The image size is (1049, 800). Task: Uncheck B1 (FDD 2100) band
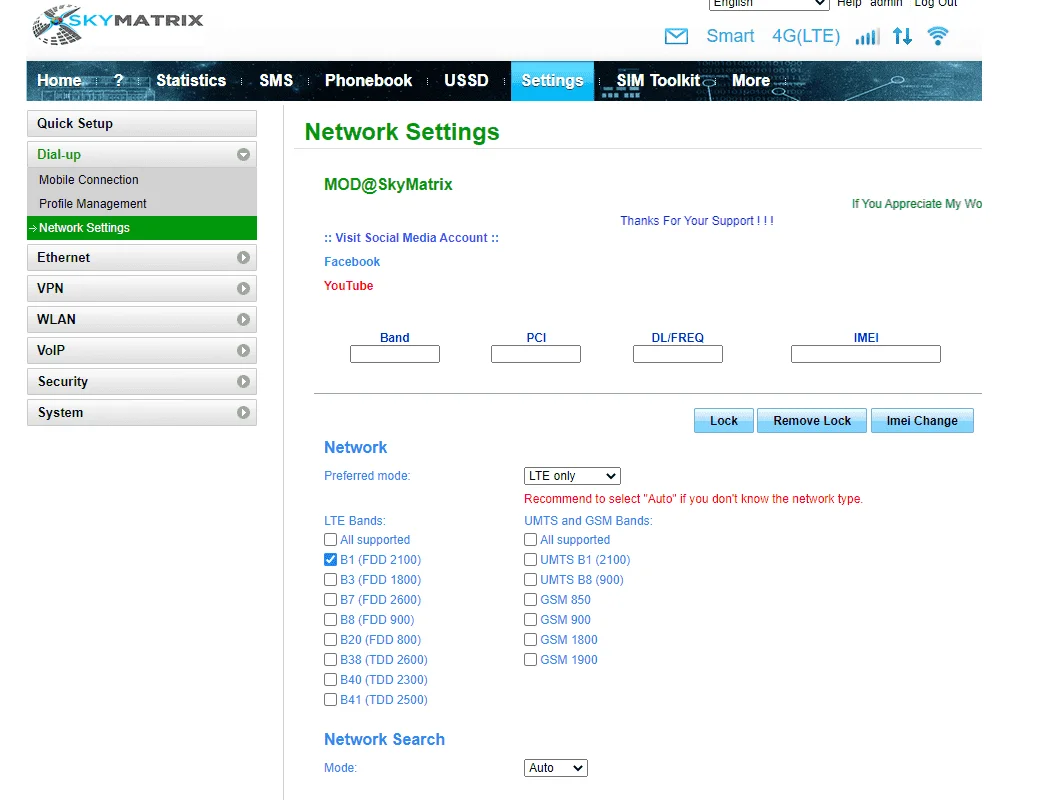click(330, 560)
